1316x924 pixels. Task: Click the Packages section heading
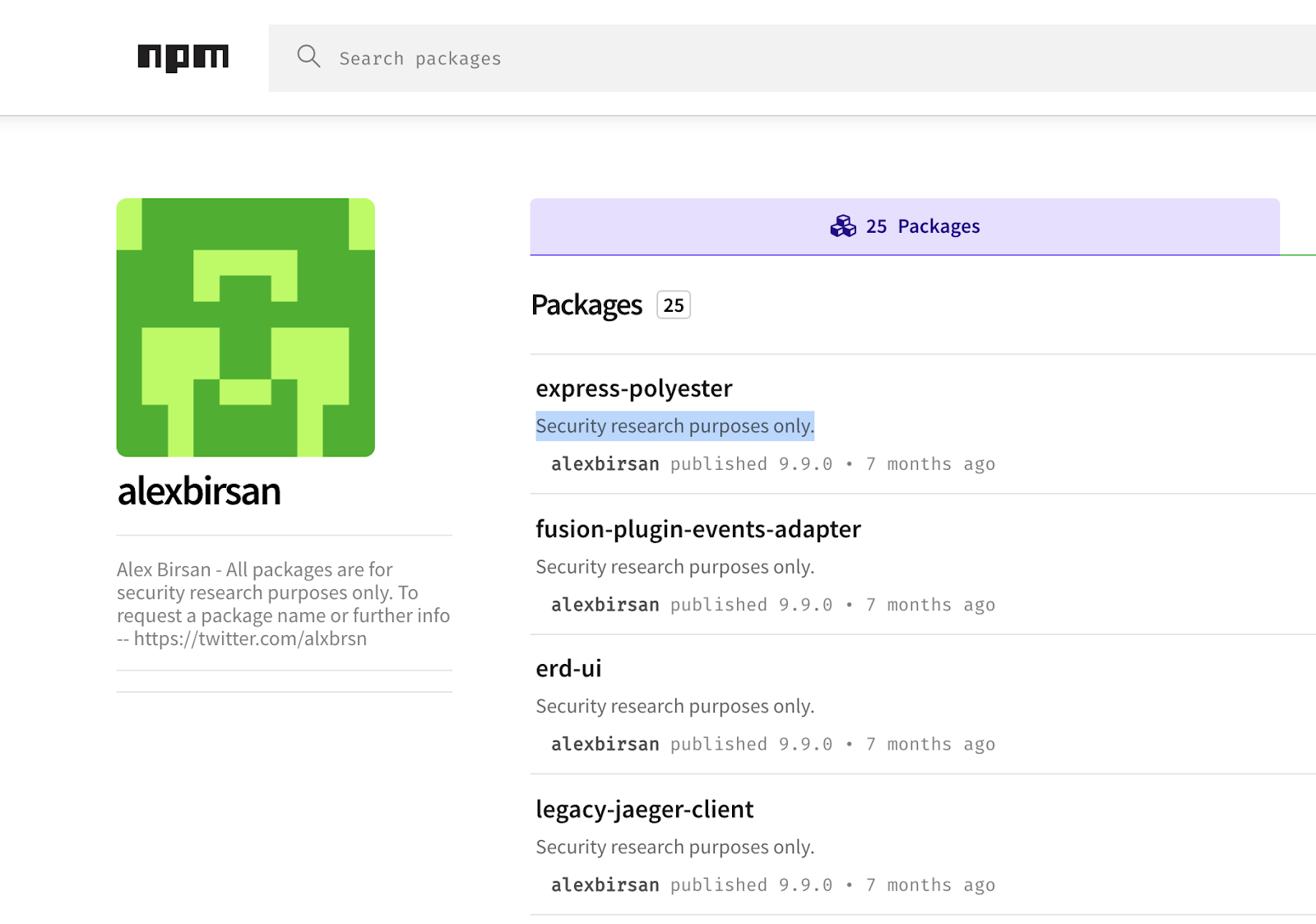tap(586, 305)
